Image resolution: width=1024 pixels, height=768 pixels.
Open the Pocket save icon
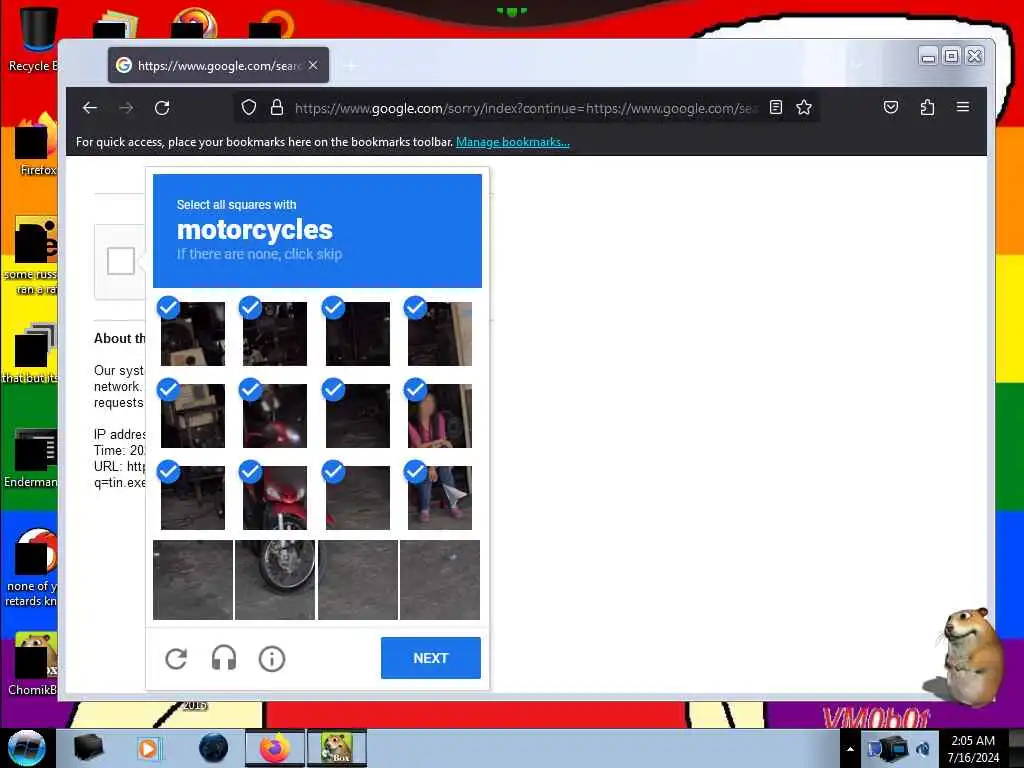click(891, 108)
